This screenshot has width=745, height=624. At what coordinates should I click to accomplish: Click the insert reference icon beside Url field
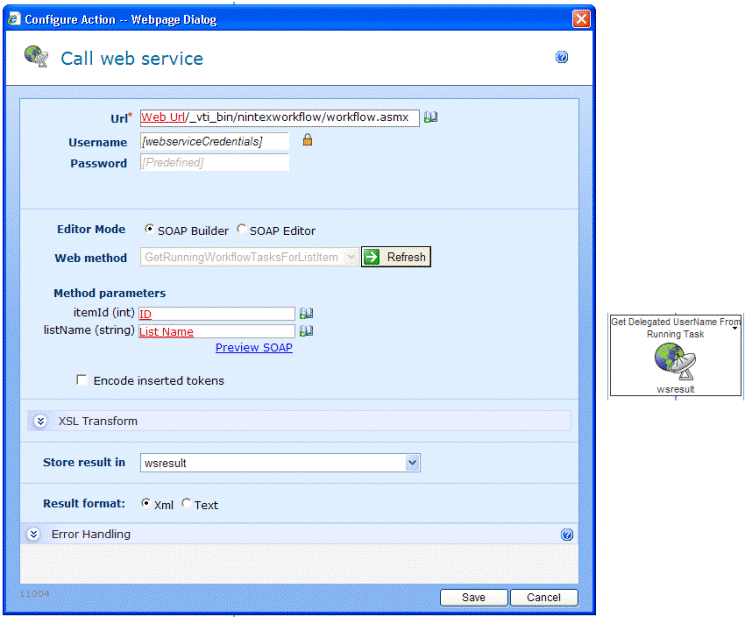430,117
